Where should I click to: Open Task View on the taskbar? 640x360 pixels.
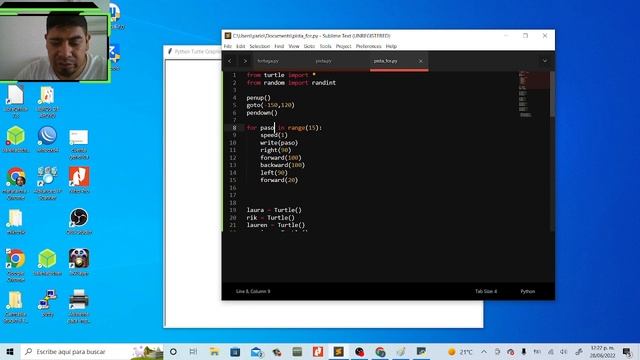click(x=193, y=351)
